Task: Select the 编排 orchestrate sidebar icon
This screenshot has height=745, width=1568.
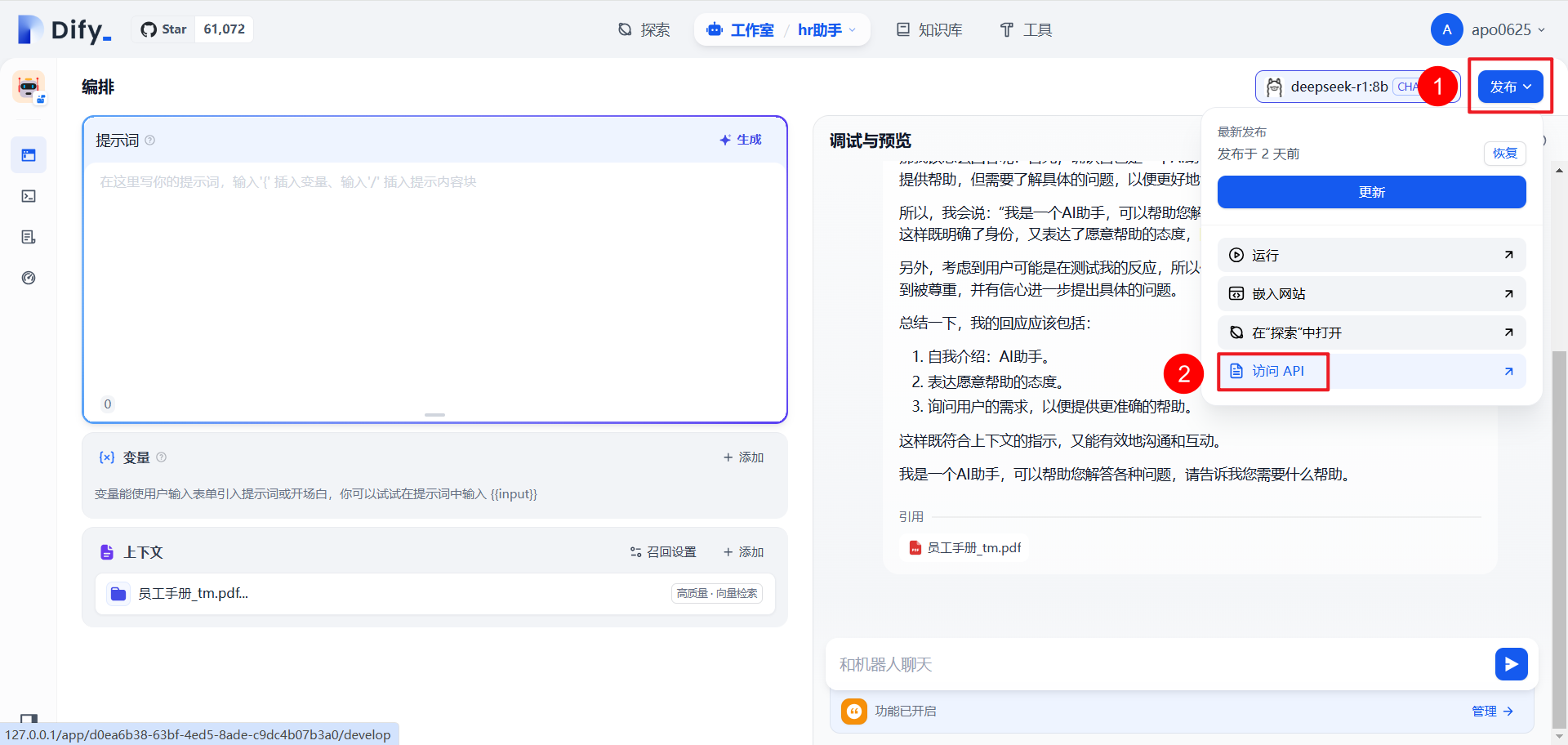Action: click(x=29, y=155)
